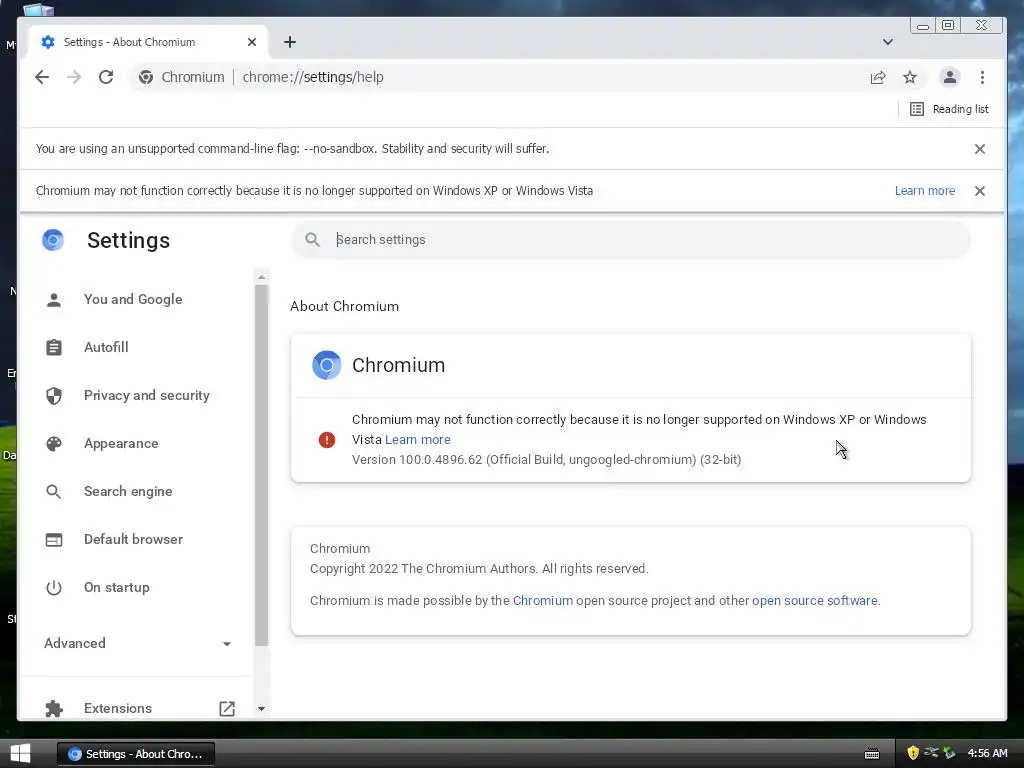The image size is (1024, 768).
Task: Click the Chromium logo in About card
Action: click(327, 365)
